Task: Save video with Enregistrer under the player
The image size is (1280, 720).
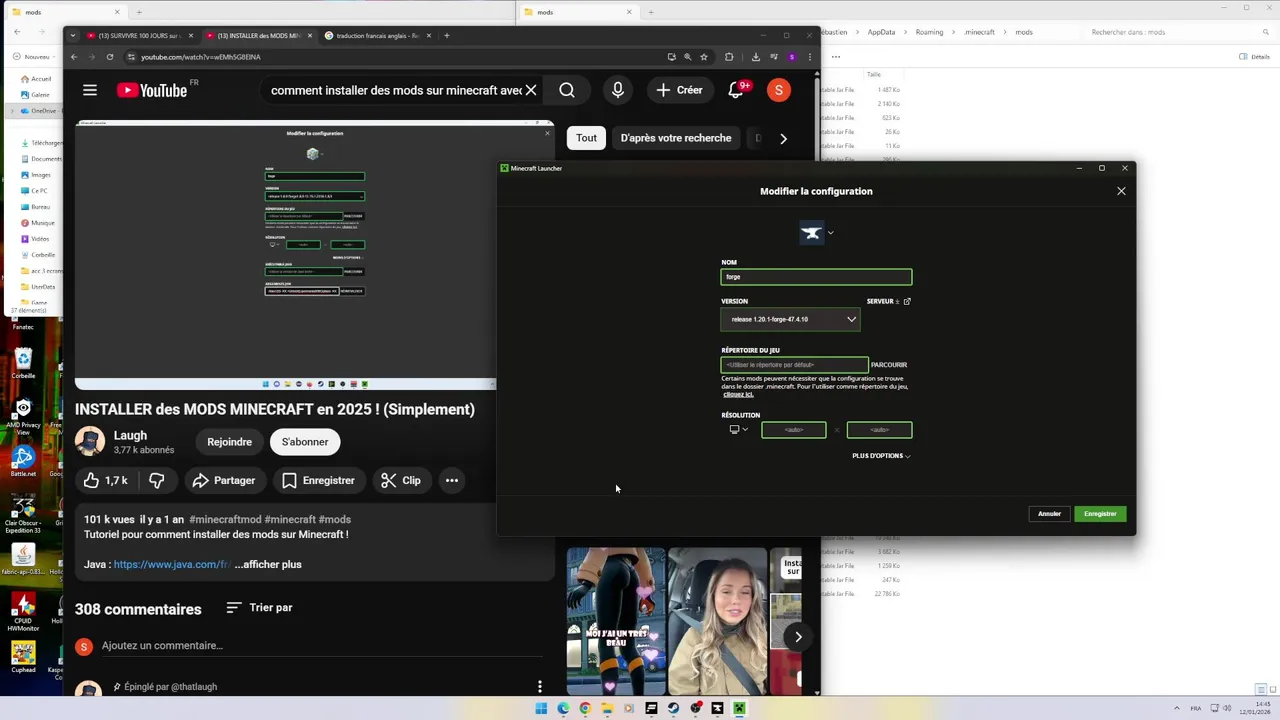Action: 318,480
